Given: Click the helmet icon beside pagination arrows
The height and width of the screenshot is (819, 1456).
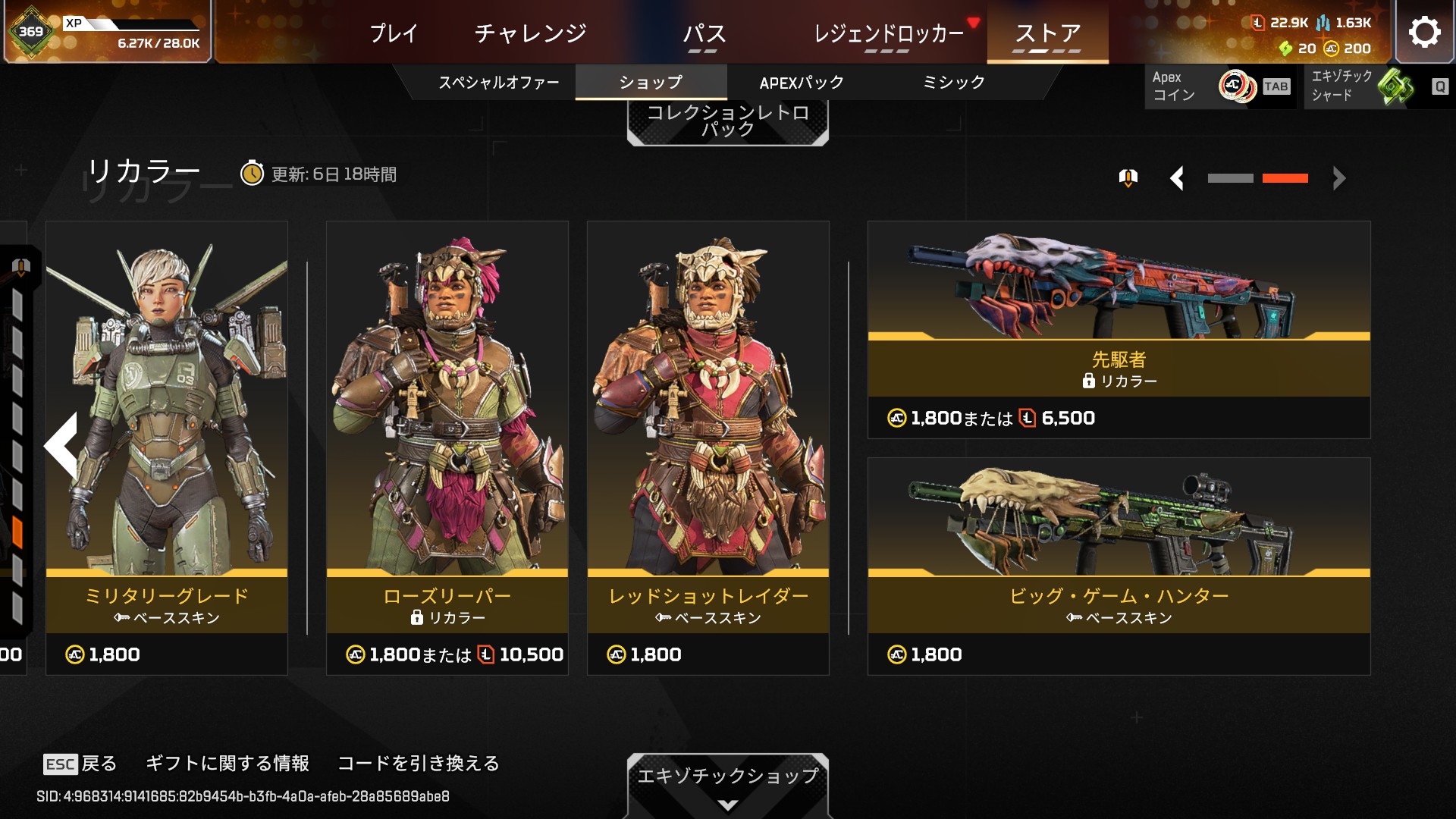Looking at the screenshot, I should point(1128,178).
